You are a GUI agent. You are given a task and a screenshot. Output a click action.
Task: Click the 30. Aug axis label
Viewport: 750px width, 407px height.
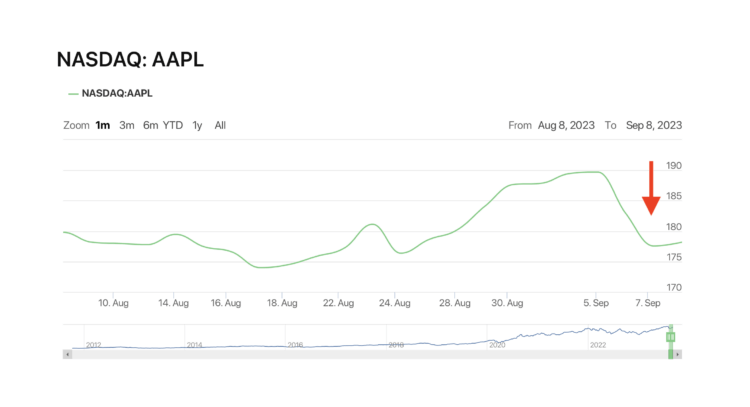click(x=507, y=303)
